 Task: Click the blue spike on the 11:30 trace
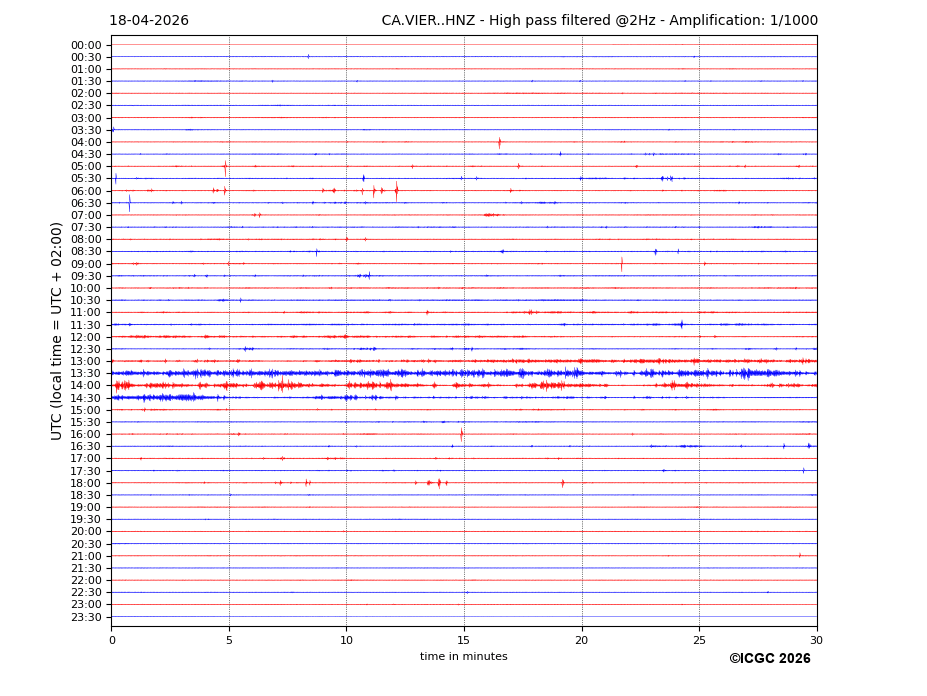click(x=681, y=324)
